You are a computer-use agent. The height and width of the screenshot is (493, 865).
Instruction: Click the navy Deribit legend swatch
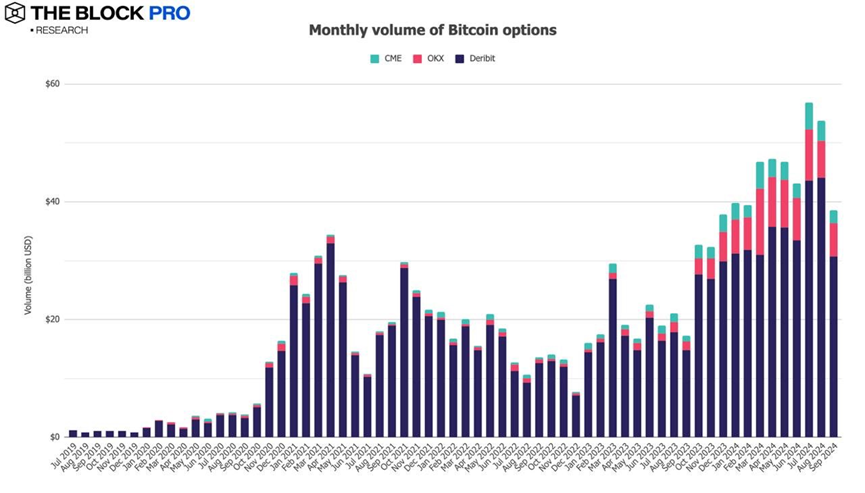coord(459,58)
